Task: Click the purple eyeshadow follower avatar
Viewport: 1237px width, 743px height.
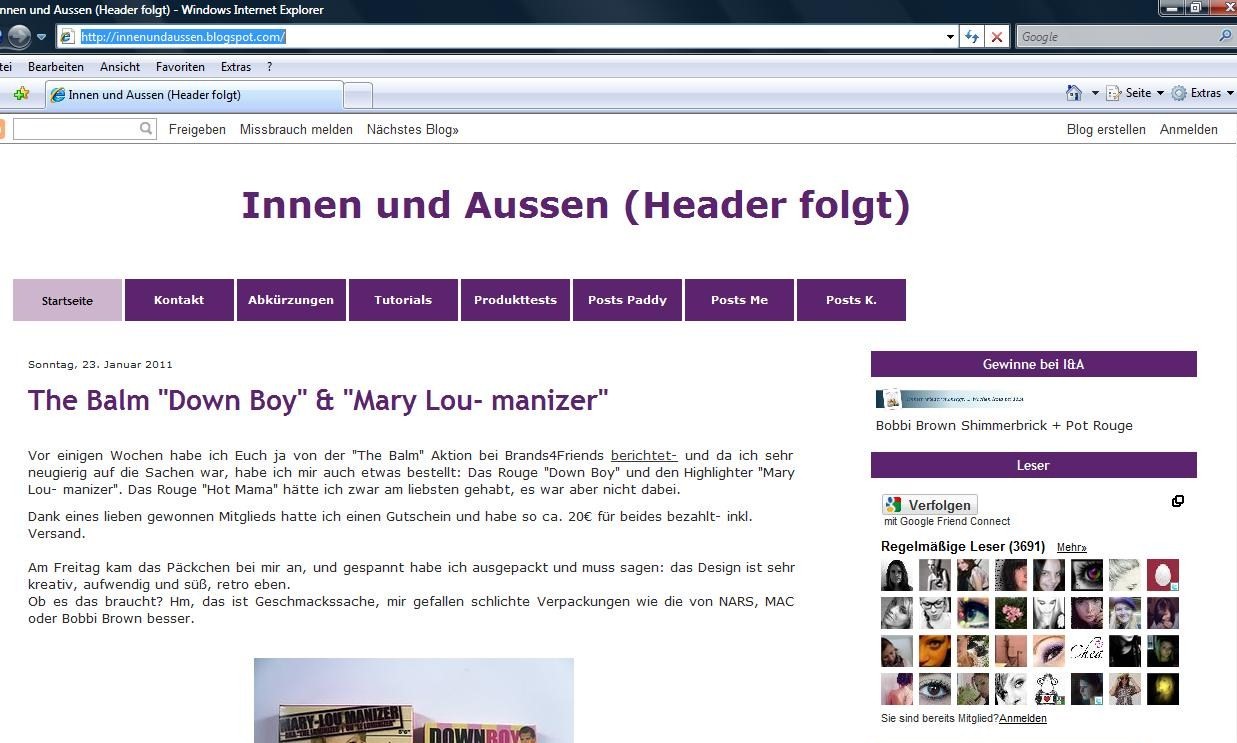Action: click(1049, 651)
